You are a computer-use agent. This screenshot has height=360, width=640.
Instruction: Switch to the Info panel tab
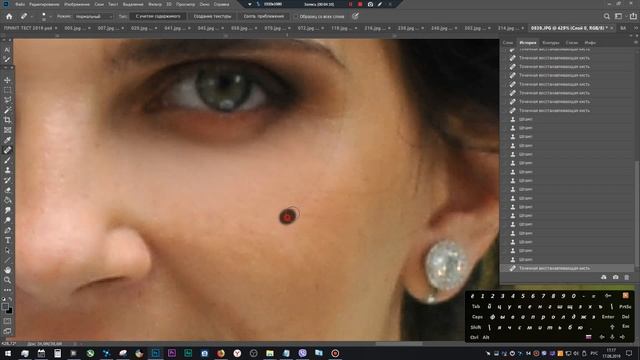pyautogui.click(x=590, y=42)
